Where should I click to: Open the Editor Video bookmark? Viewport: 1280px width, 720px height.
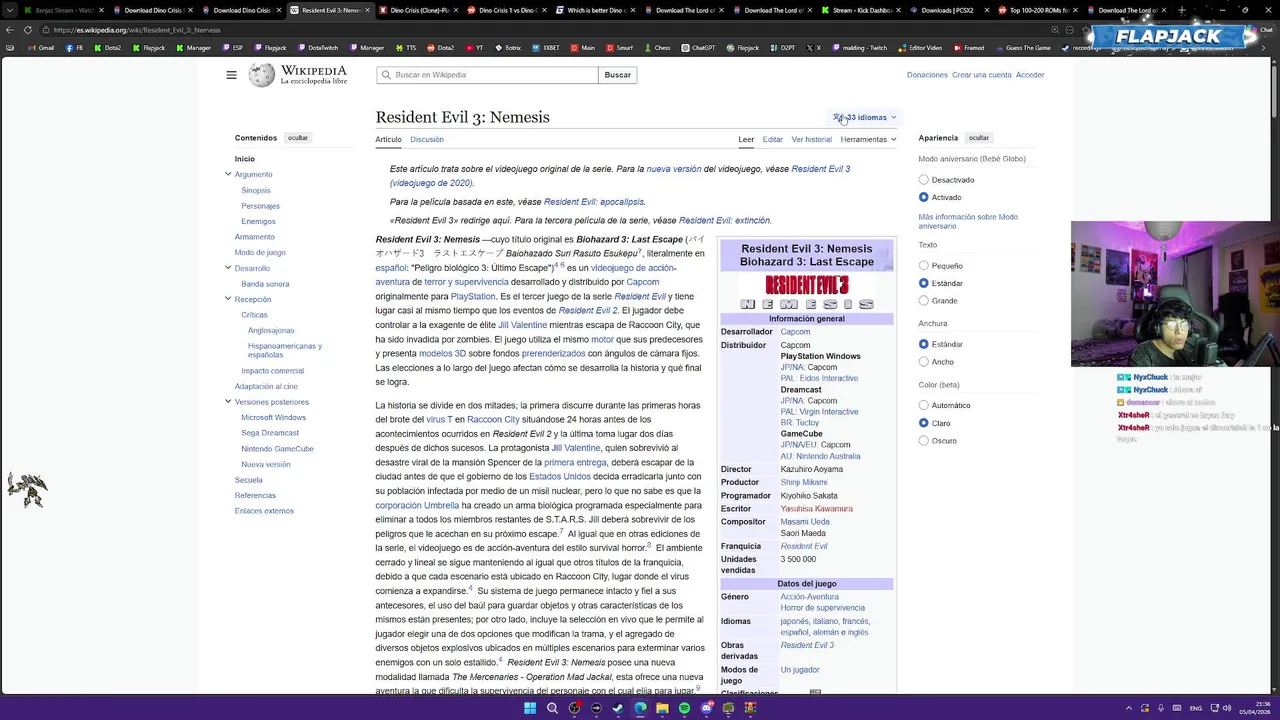920,48
